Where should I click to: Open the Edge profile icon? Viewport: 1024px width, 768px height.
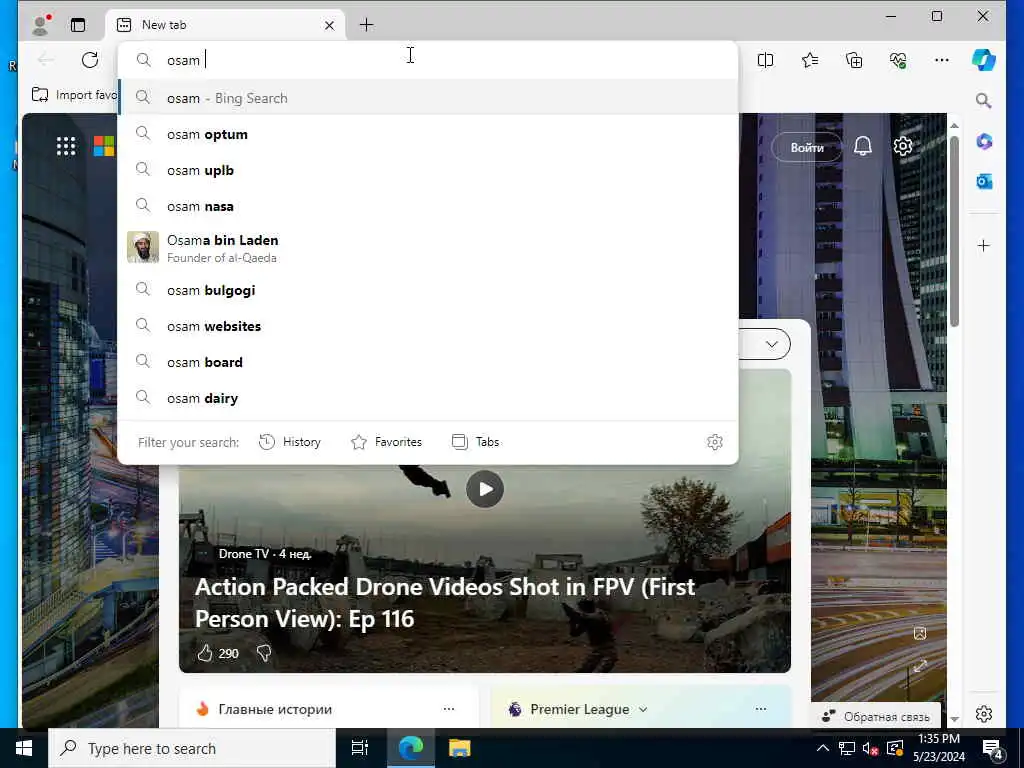(x=41, y=25)
